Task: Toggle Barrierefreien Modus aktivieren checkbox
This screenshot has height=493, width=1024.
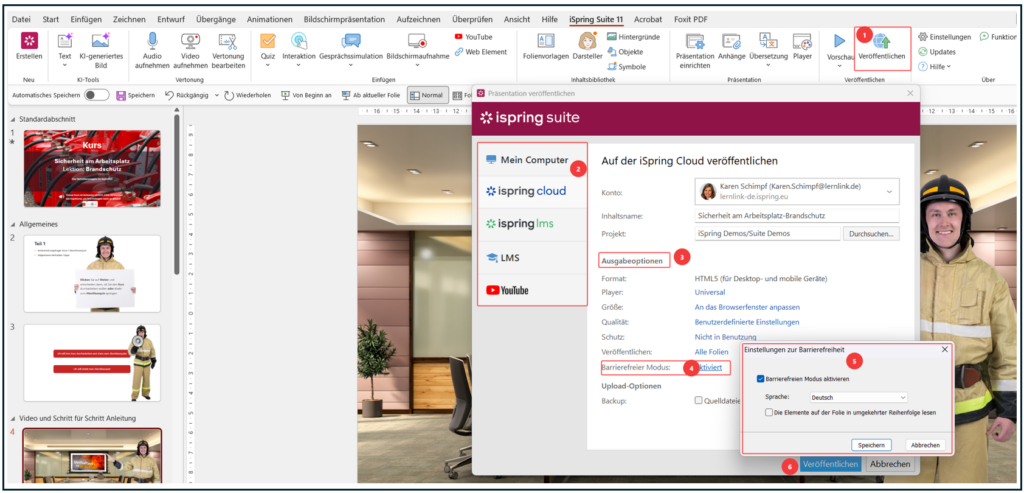Action: point(761,379)
